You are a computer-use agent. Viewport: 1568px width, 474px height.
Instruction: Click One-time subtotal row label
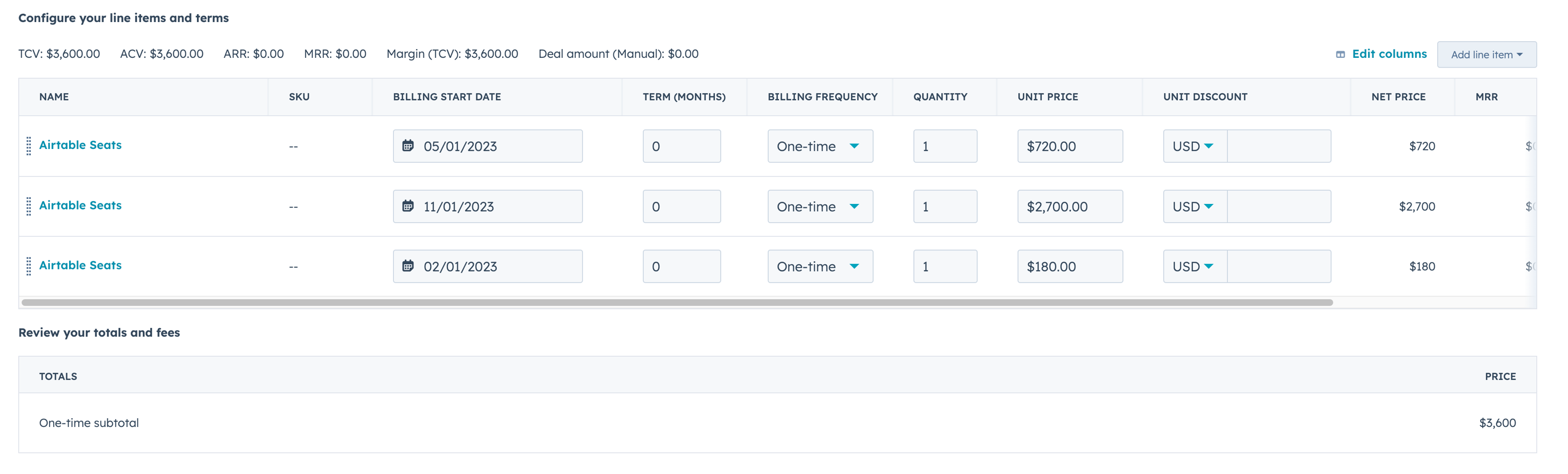89,423
